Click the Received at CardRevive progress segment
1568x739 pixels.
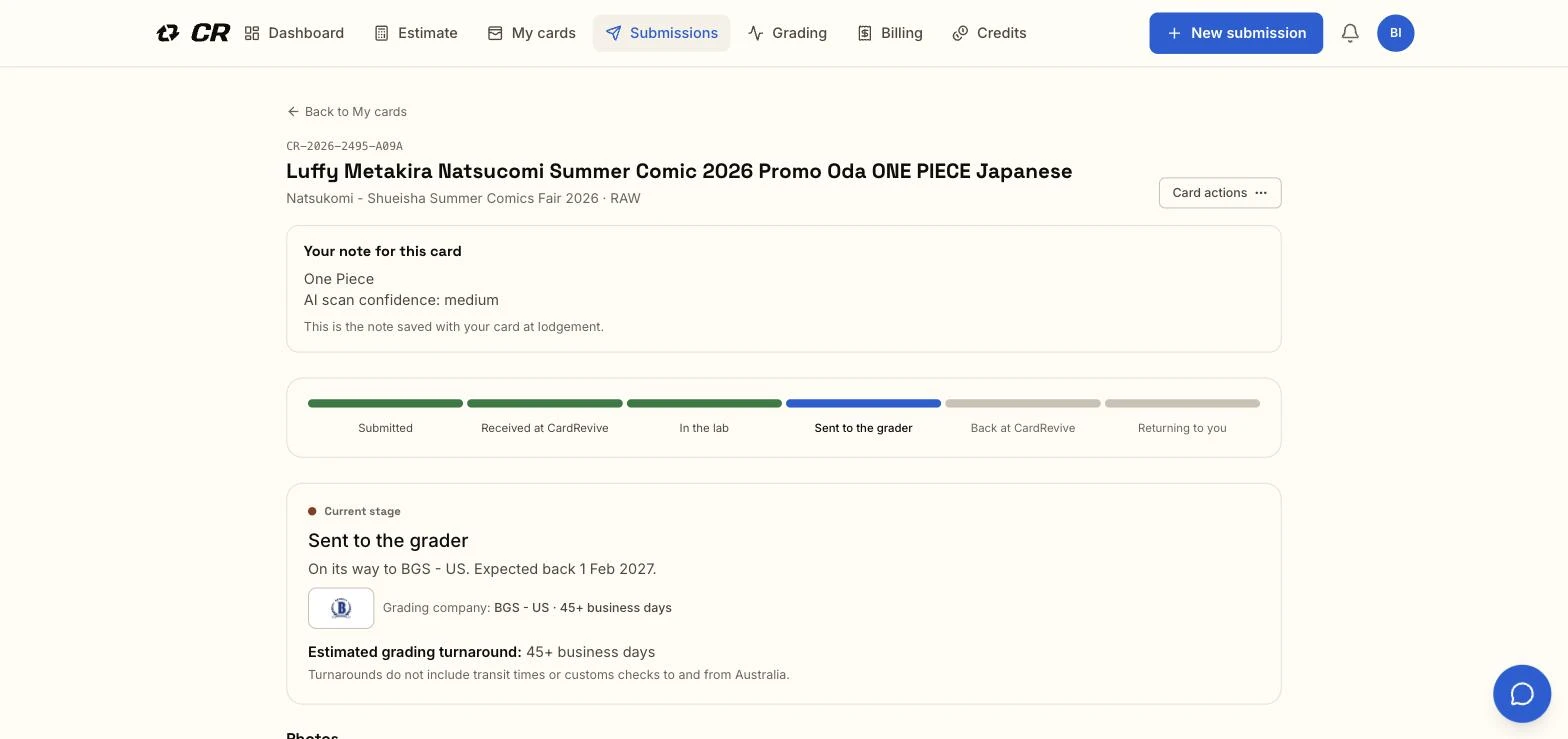[x=545, y=404]
